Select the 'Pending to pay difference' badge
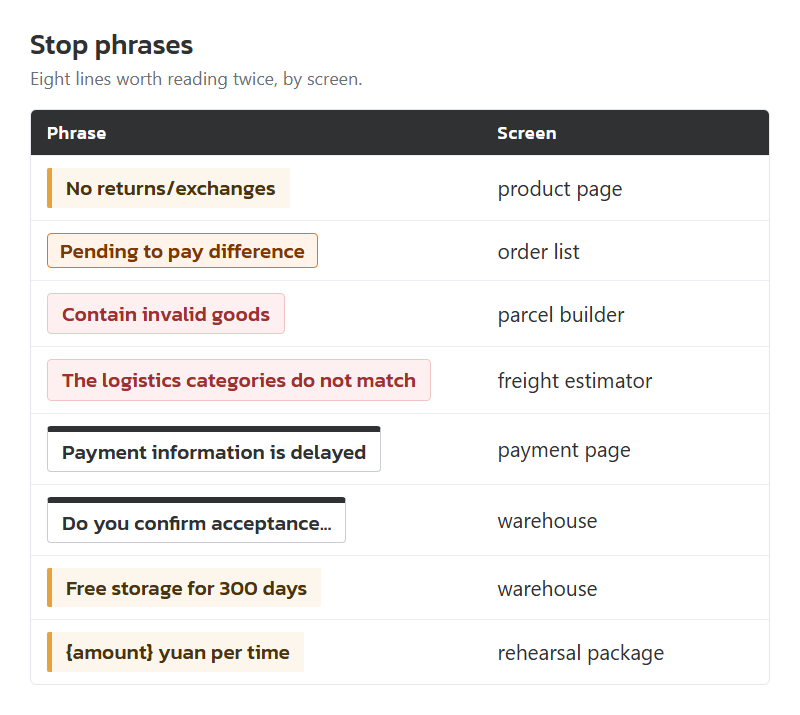This screenshot has height=715, width=800. click(182, 251)
